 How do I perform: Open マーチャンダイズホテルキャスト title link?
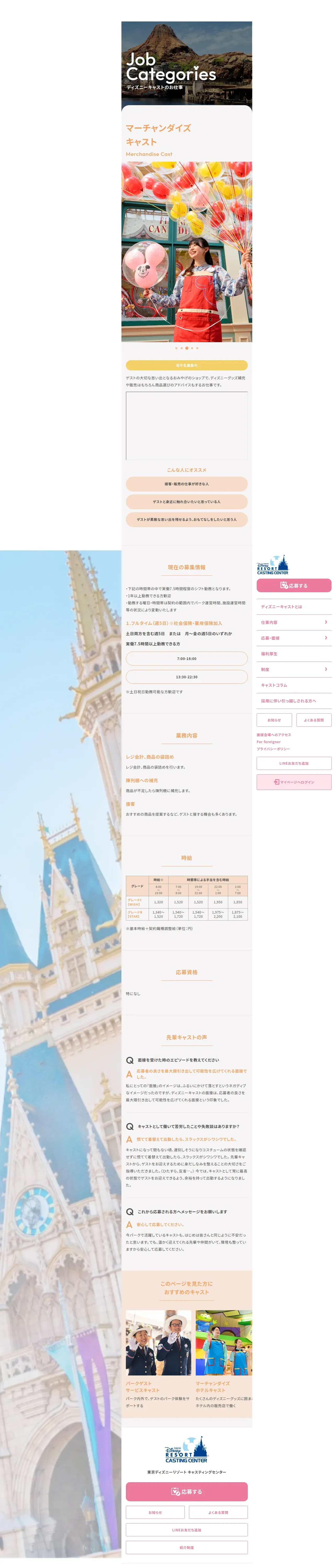(213, 1387)
